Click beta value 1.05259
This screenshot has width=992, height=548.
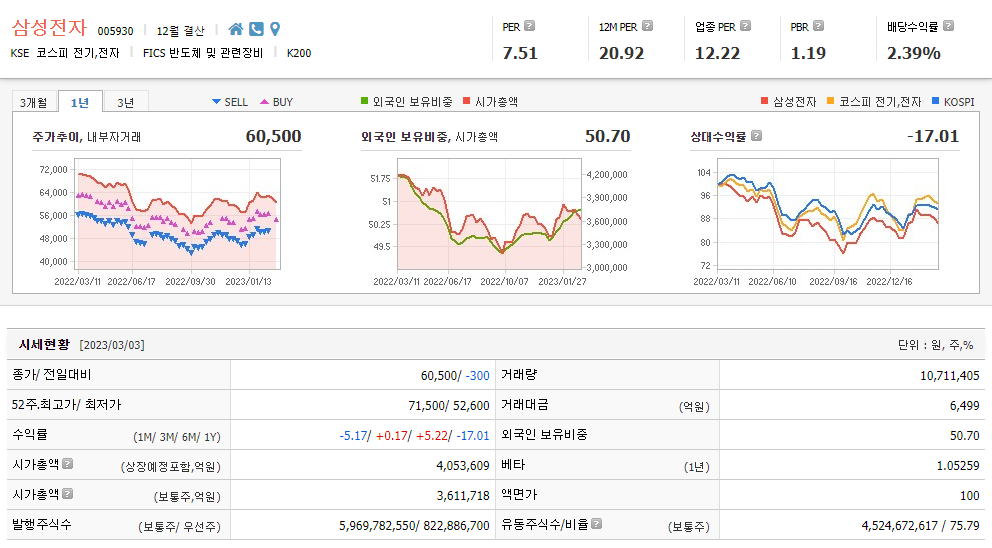tap(958, 466)
